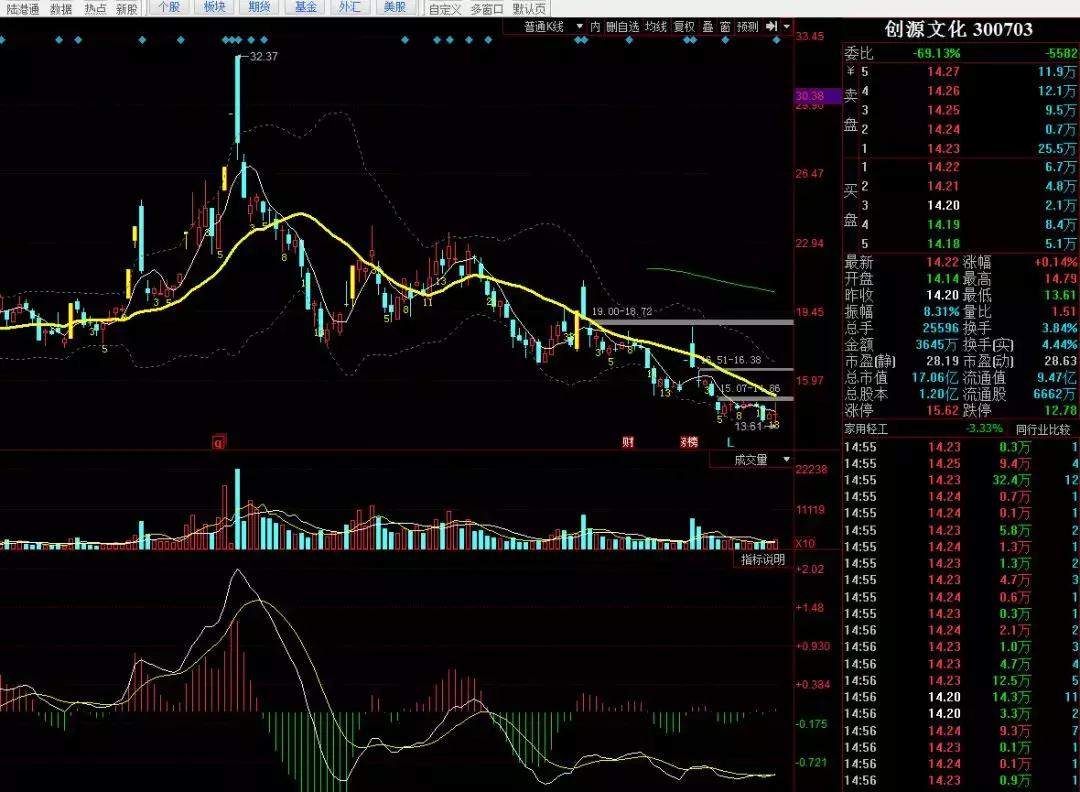Click the purple 30.38 price axis marker
The width and height of the screenshot is (1080, 792).
[x=809, y=96]
